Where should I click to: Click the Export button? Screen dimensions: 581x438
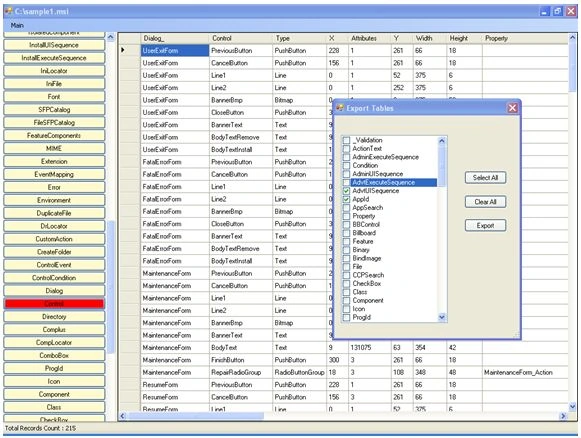(485, 226)
